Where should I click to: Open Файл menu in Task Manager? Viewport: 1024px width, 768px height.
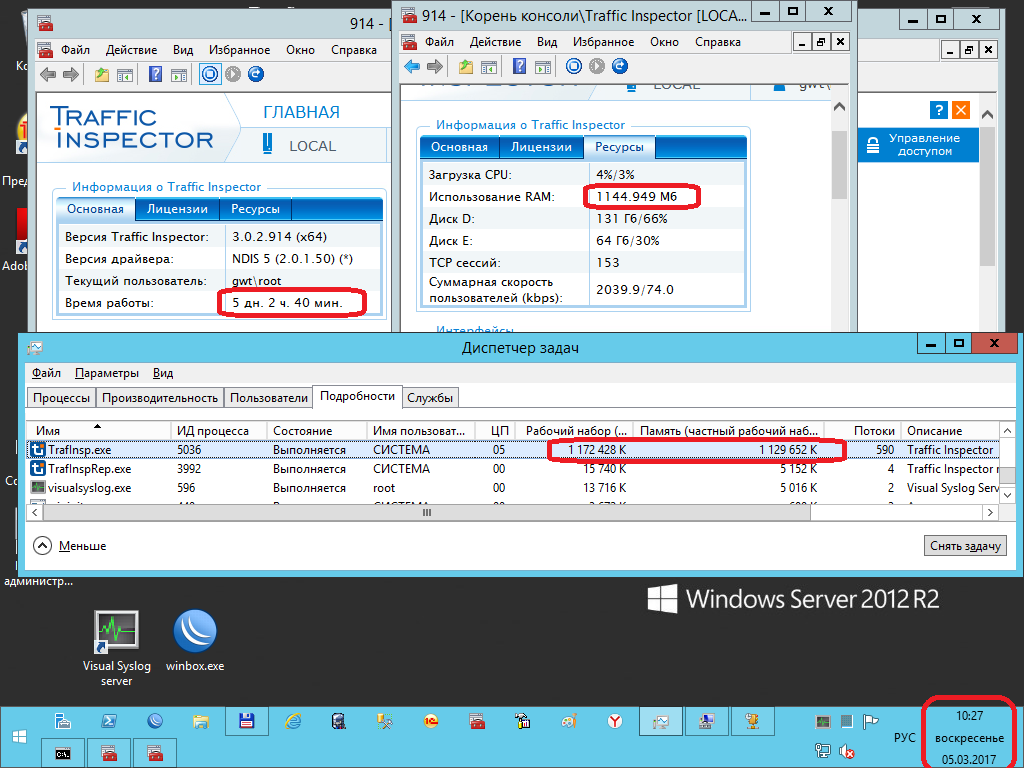46,373
